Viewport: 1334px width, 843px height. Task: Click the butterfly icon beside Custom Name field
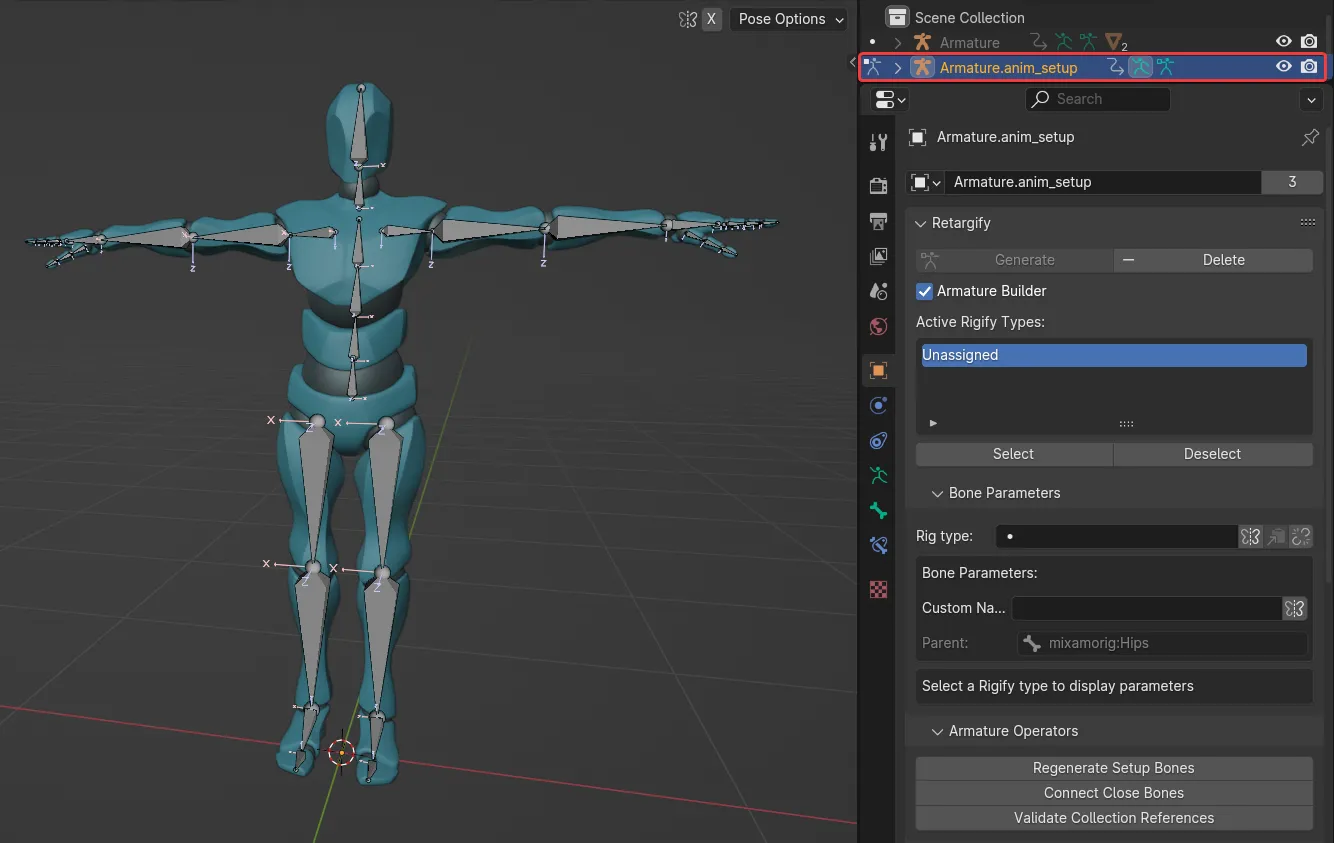point(1294,608)
